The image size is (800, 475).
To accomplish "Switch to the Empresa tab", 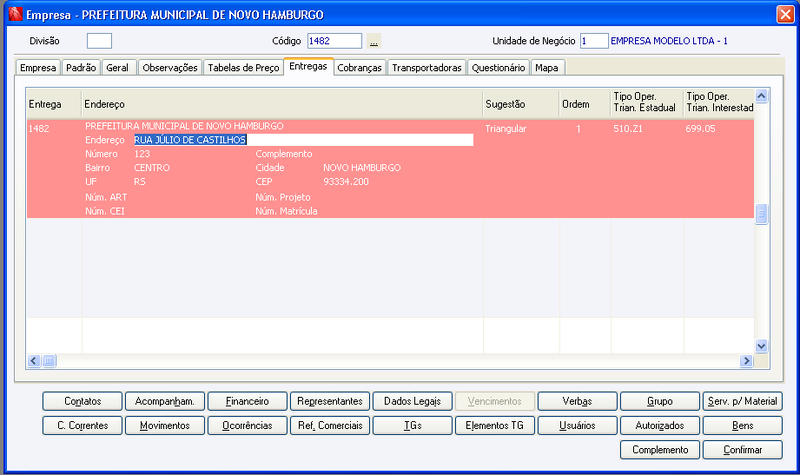I will (38, 67).
